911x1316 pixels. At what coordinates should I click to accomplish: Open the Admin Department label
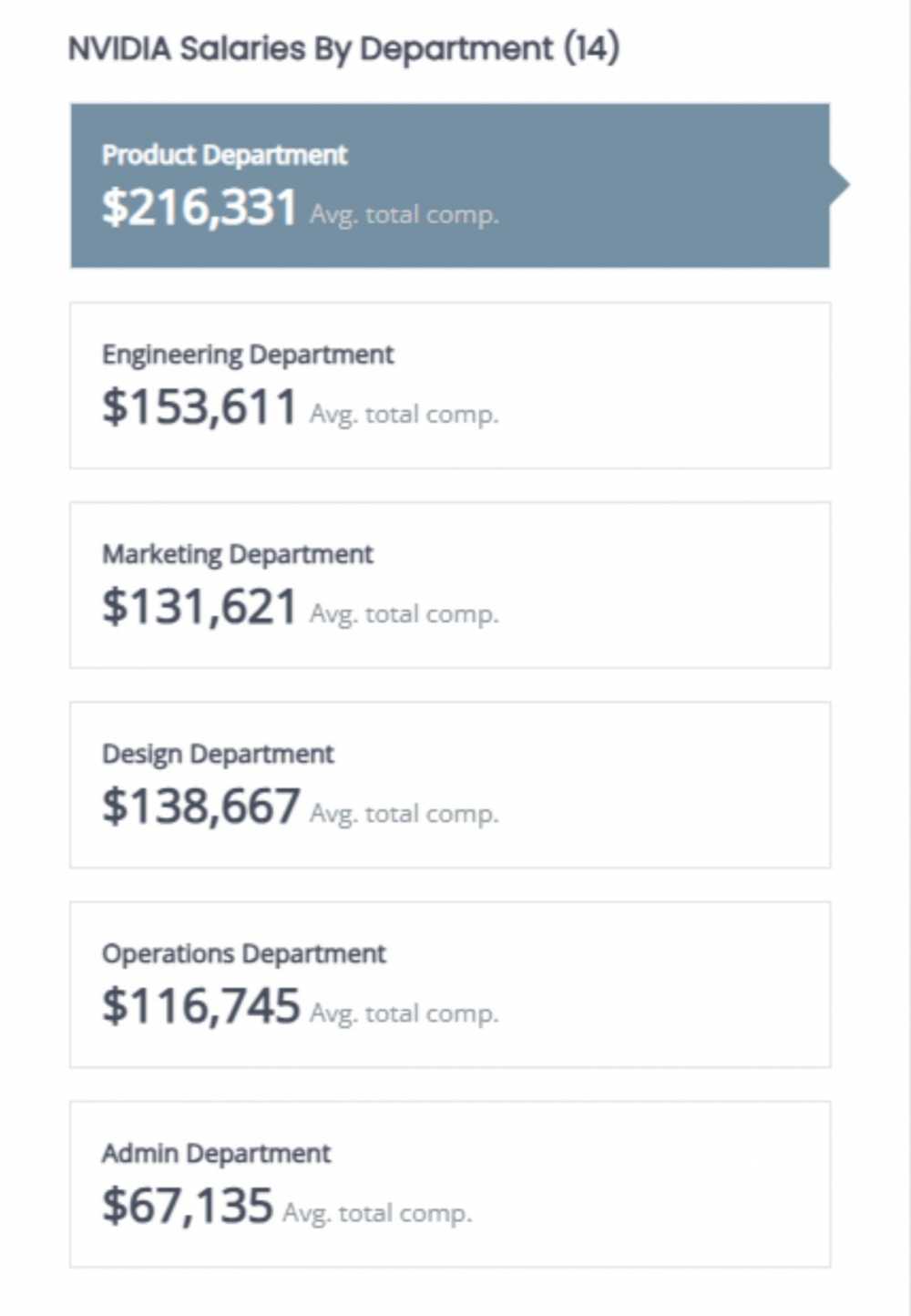[216, 1153]
